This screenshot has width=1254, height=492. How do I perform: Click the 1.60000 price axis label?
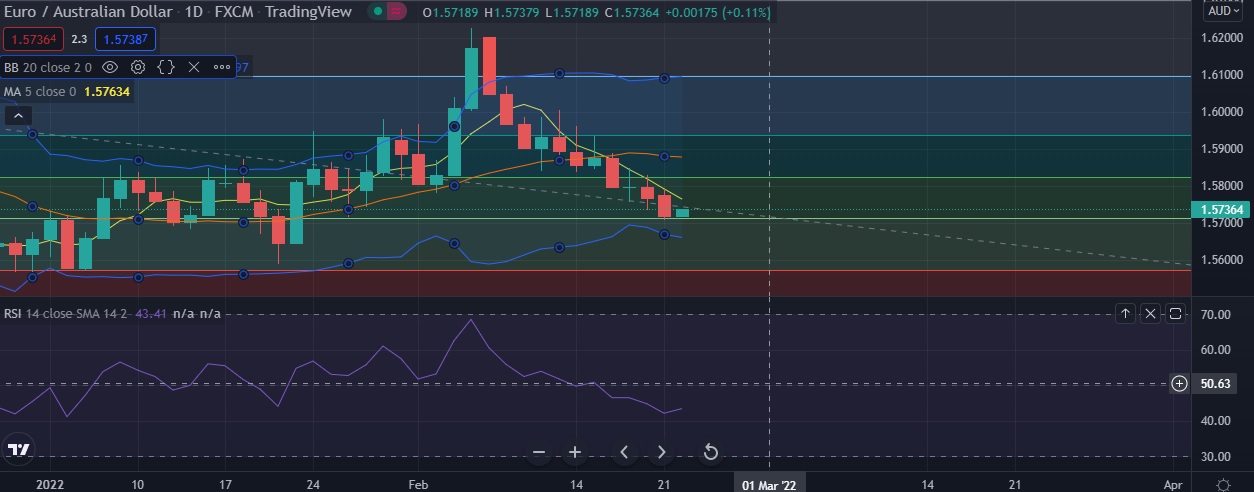pyautogui.click(x=1223, y=112)
